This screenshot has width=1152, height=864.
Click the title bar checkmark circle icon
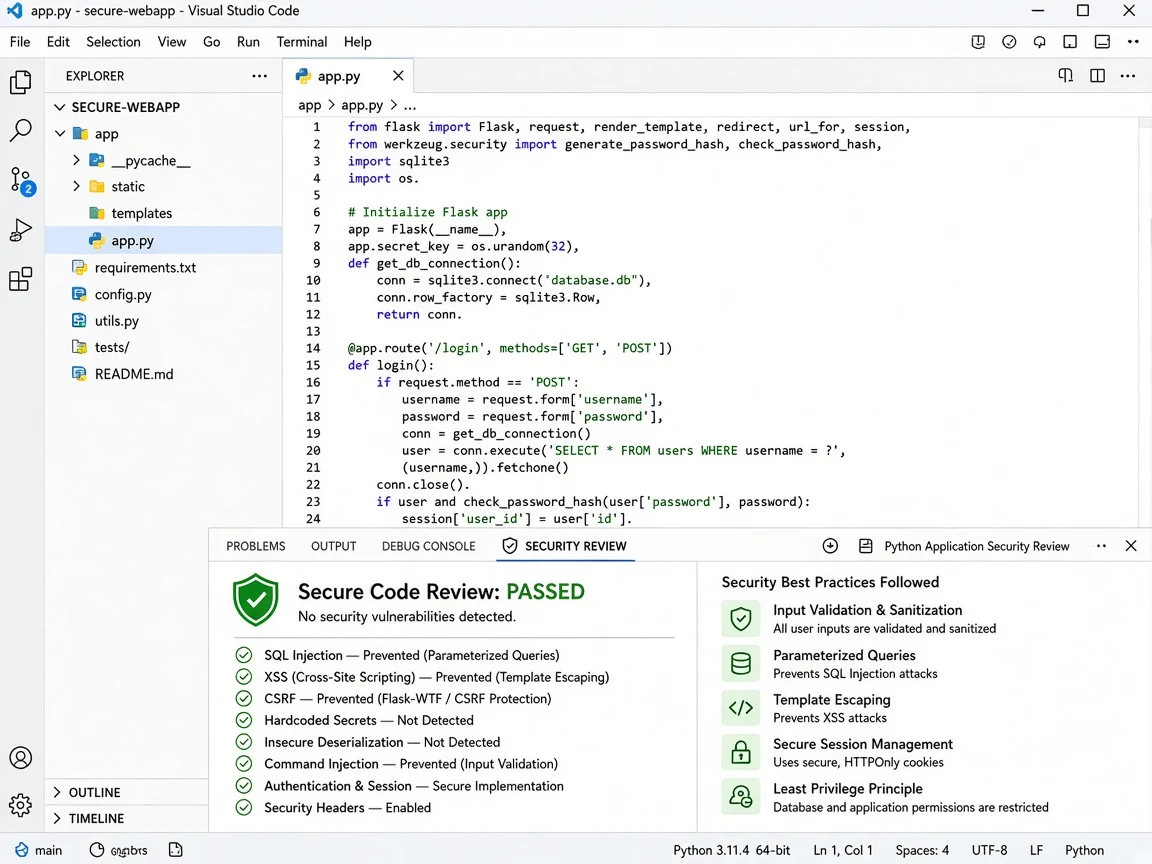pyautogui.click(x=1009, y=42)
